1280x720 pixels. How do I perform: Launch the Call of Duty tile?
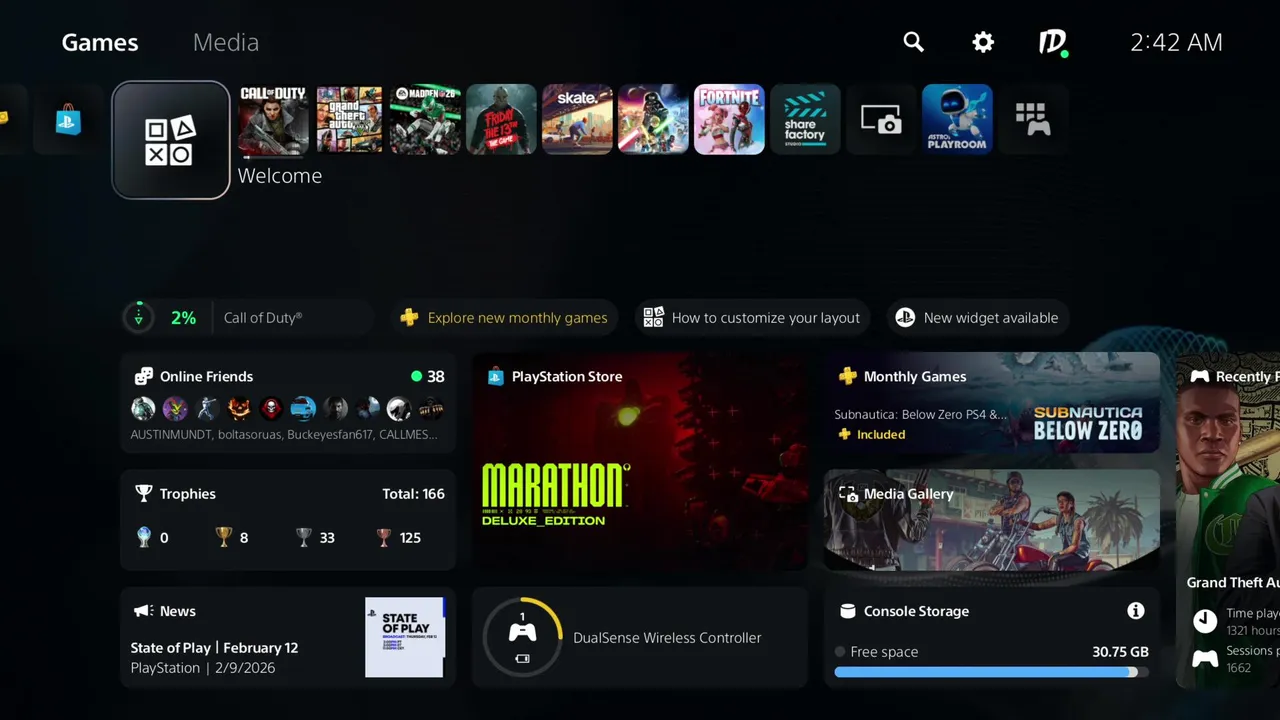(273, 119)
